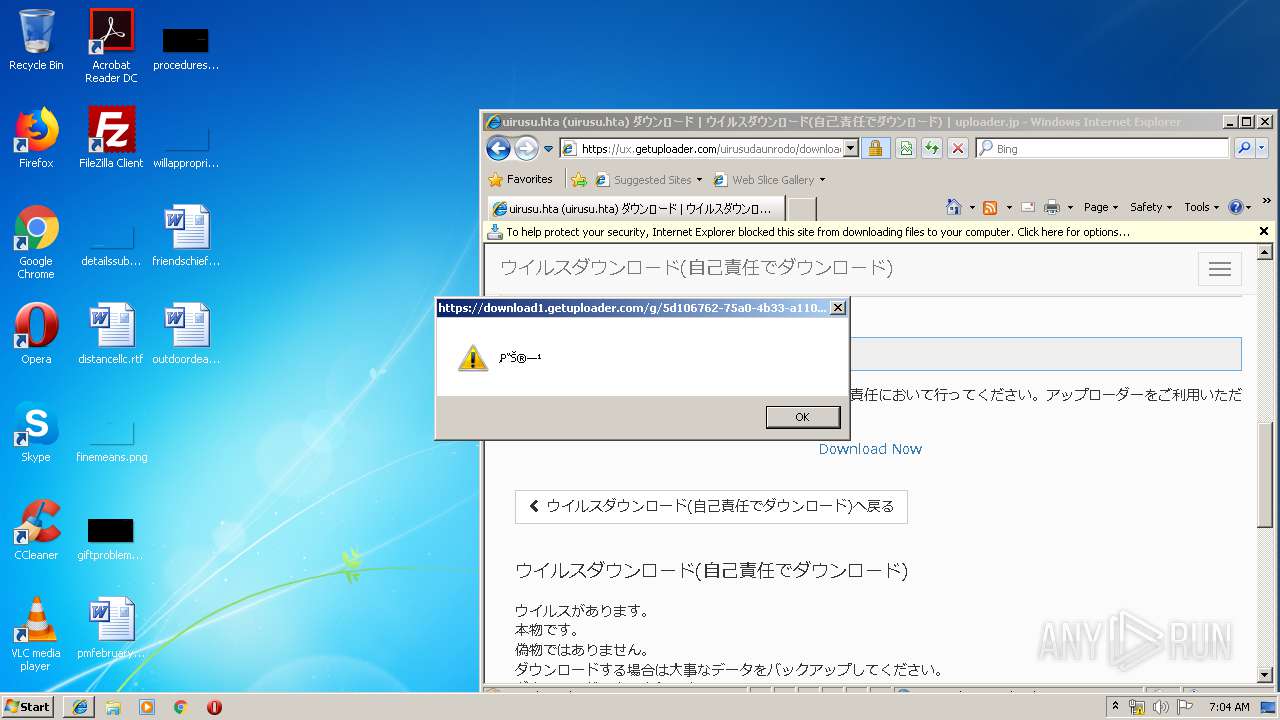Open FileZilla Client desktop shortcut
1280x720 pixels.
[x=111, y=138]
